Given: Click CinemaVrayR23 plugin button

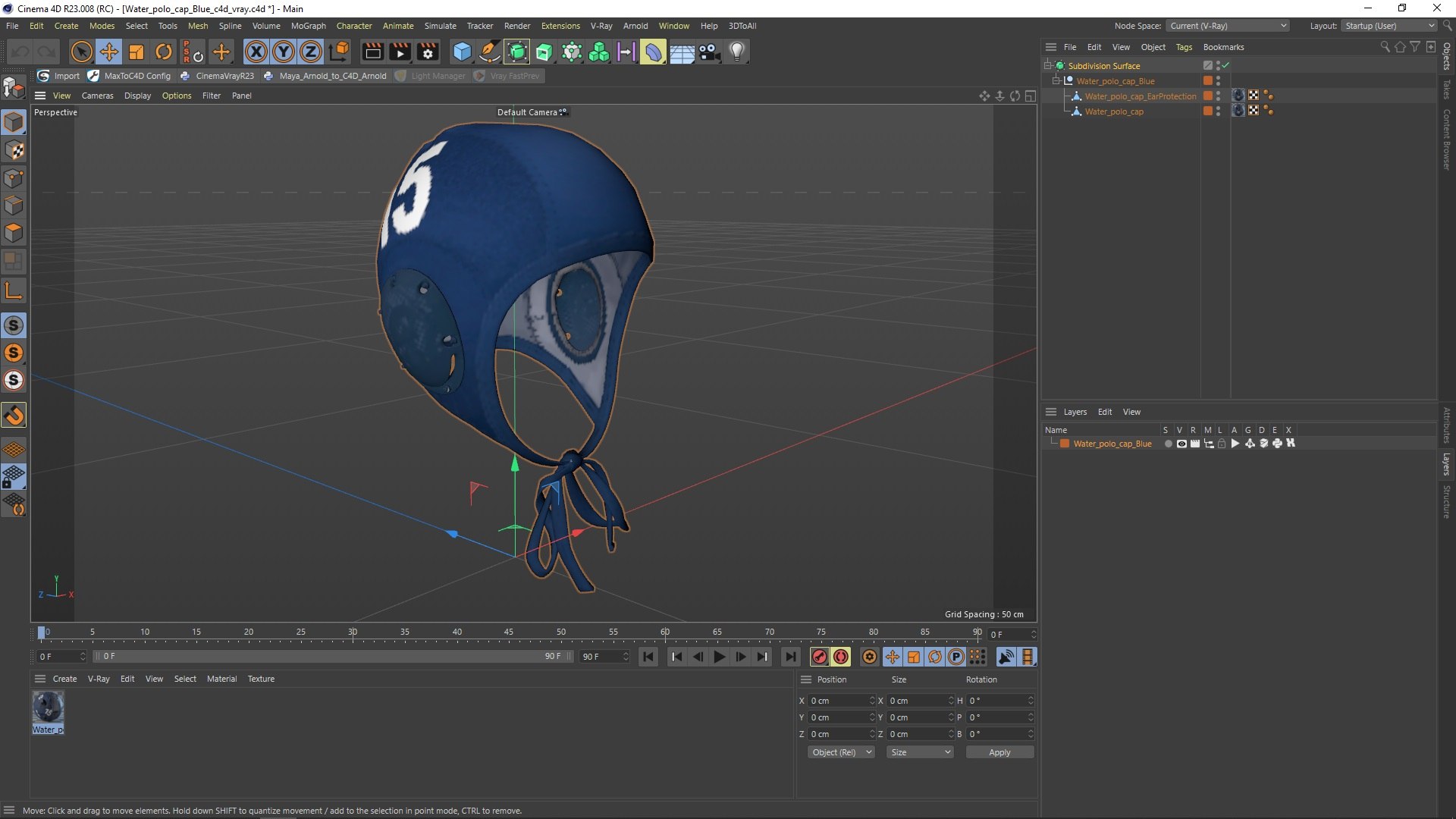Looking at the screenshot, I should pyautogui.click(x=217, y=76).
